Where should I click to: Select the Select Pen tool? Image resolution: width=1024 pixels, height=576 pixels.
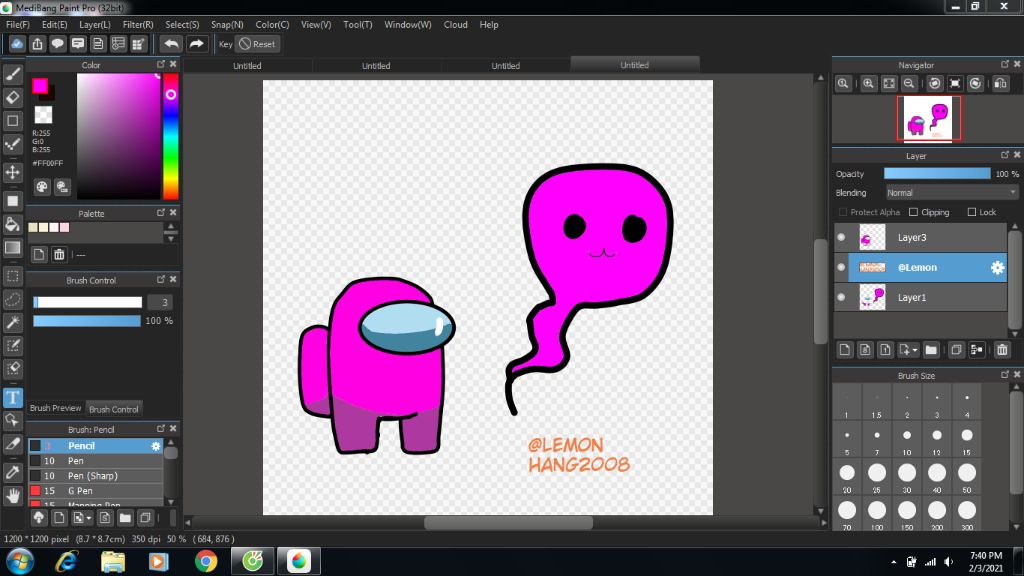coord(12,345)
